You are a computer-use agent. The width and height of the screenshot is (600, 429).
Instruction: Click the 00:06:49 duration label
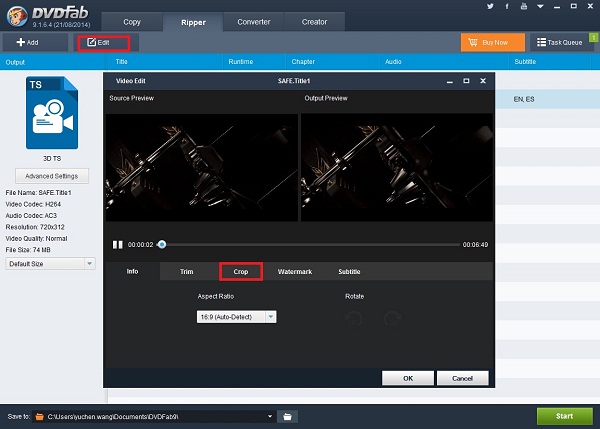coord(475,245)
